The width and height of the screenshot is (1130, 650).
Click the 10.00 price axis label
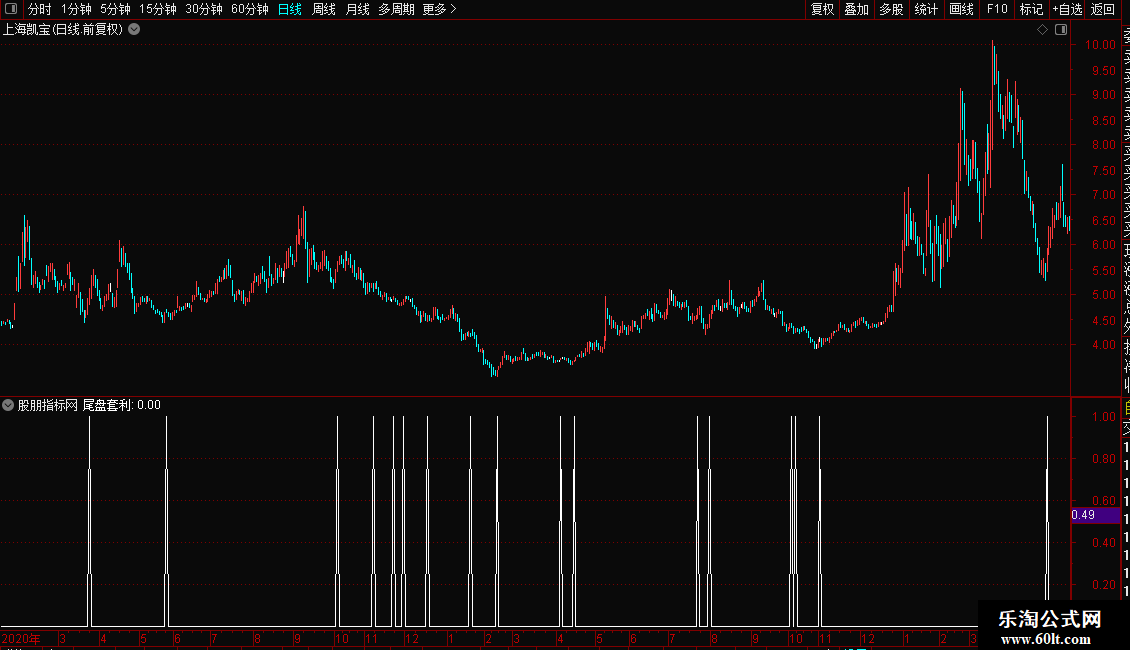1100,45
